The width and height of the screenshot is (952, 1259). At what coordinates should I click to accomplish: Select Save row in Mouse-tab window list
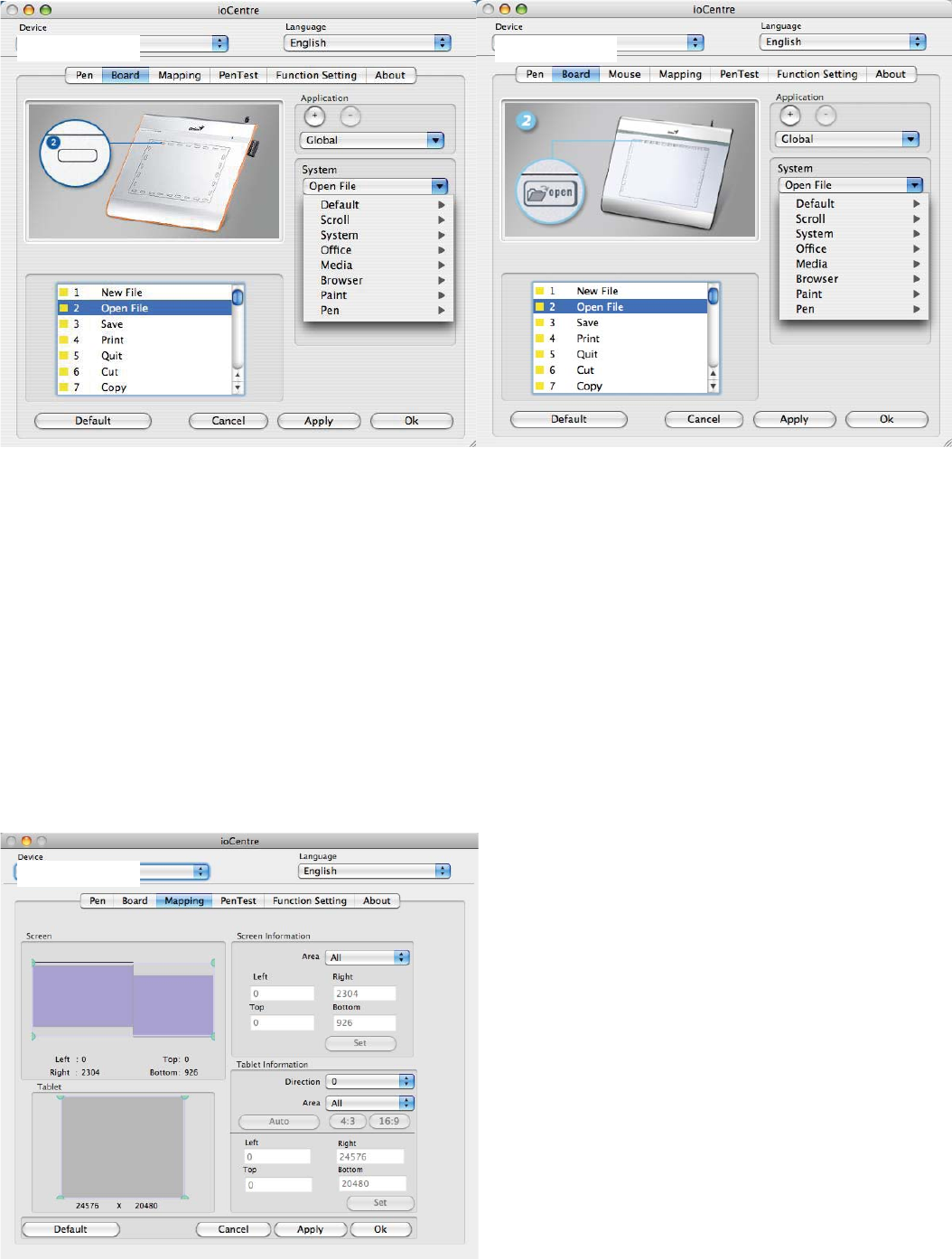tap(620, 322)
